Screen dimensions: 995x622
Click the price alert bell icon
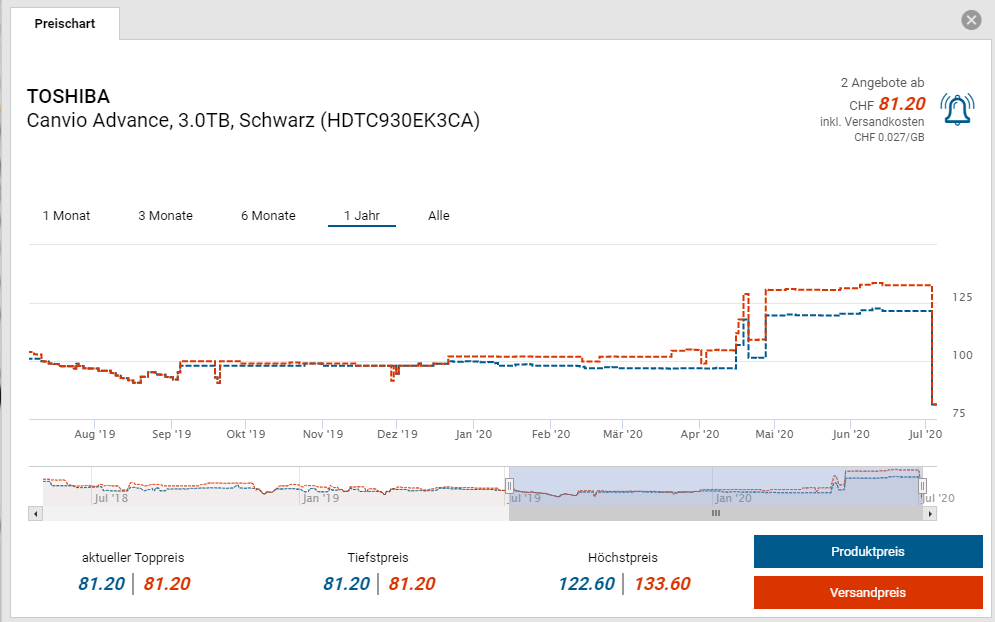click(x=957, y=109)
